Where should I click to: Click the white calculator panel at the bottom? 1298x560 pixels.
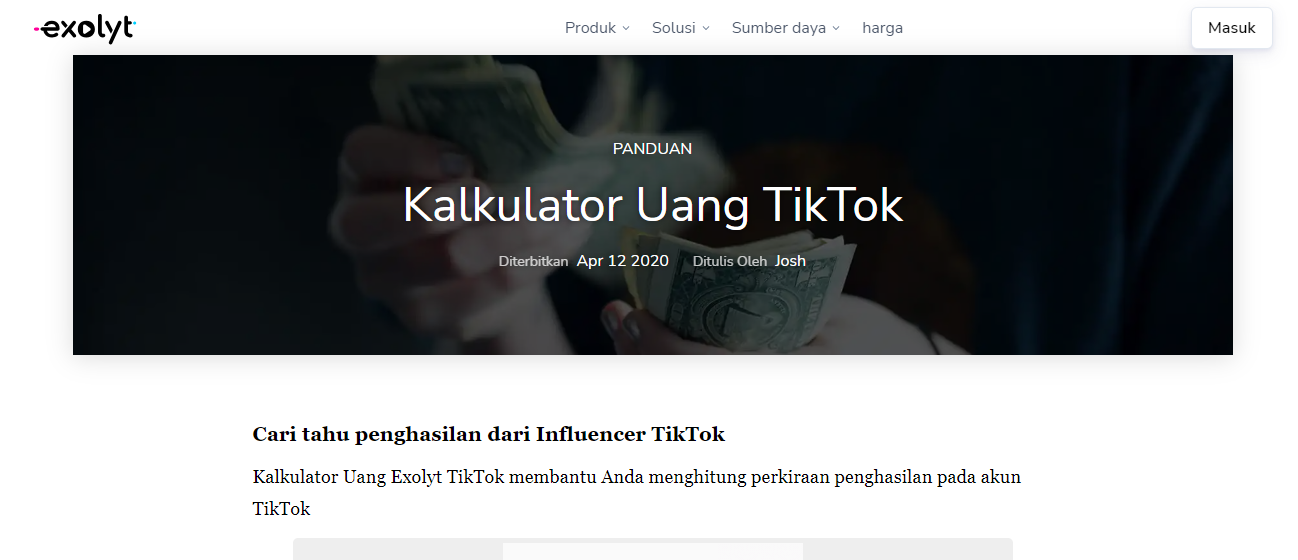[652, 551]
